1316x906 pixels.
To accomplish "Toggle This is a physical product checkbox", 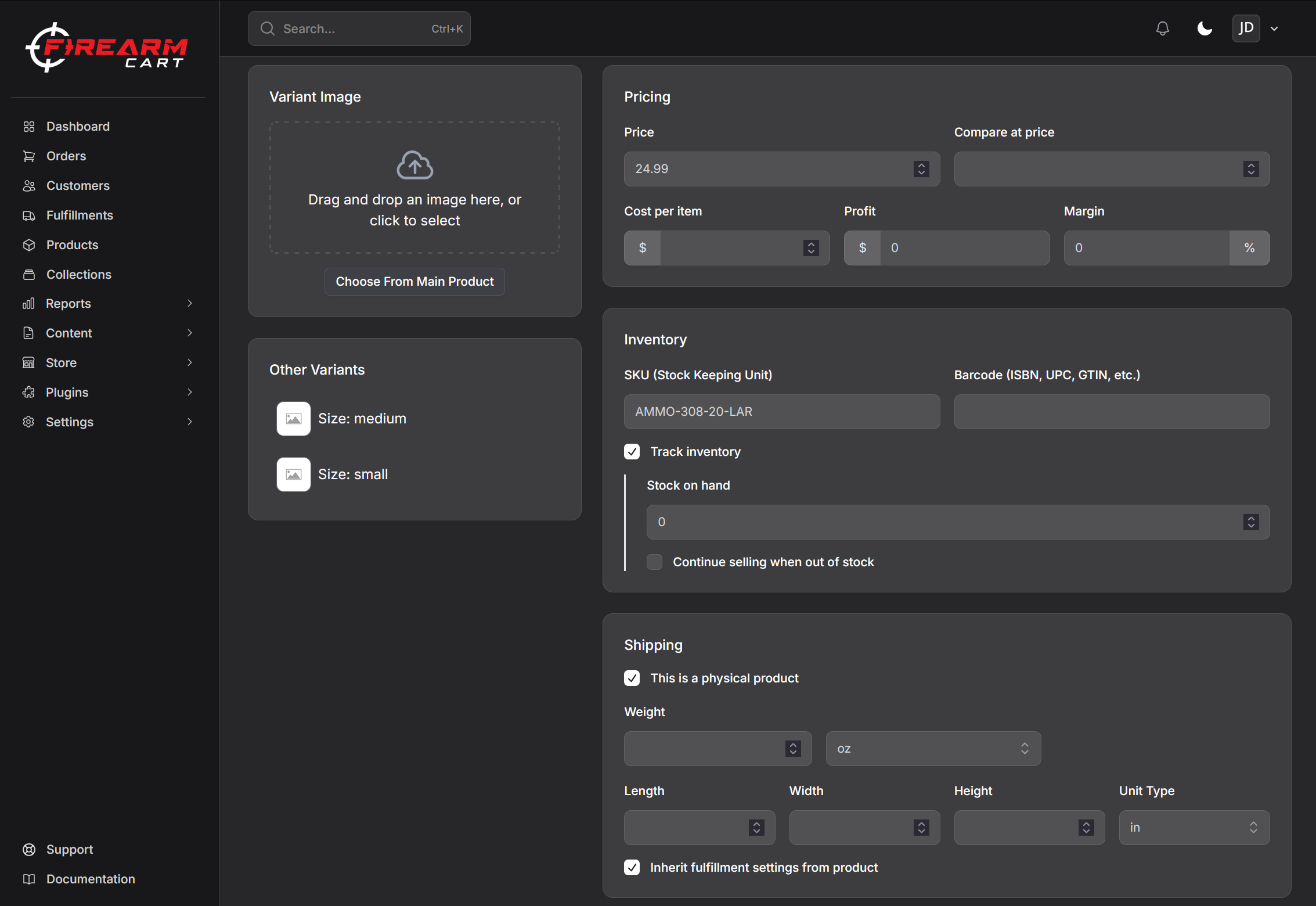I will point(632,678).
